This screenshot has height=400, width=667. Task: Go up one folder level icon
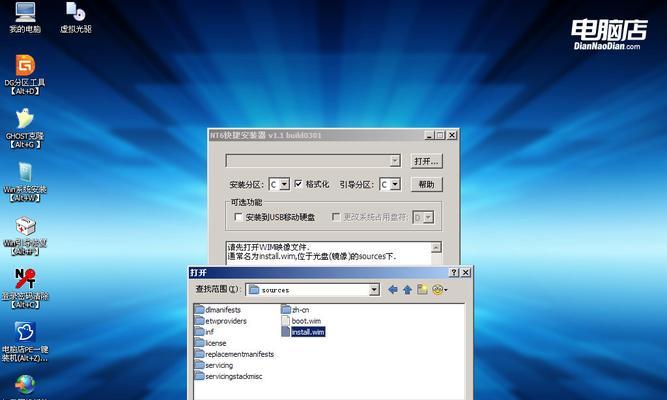pos(408,290)
